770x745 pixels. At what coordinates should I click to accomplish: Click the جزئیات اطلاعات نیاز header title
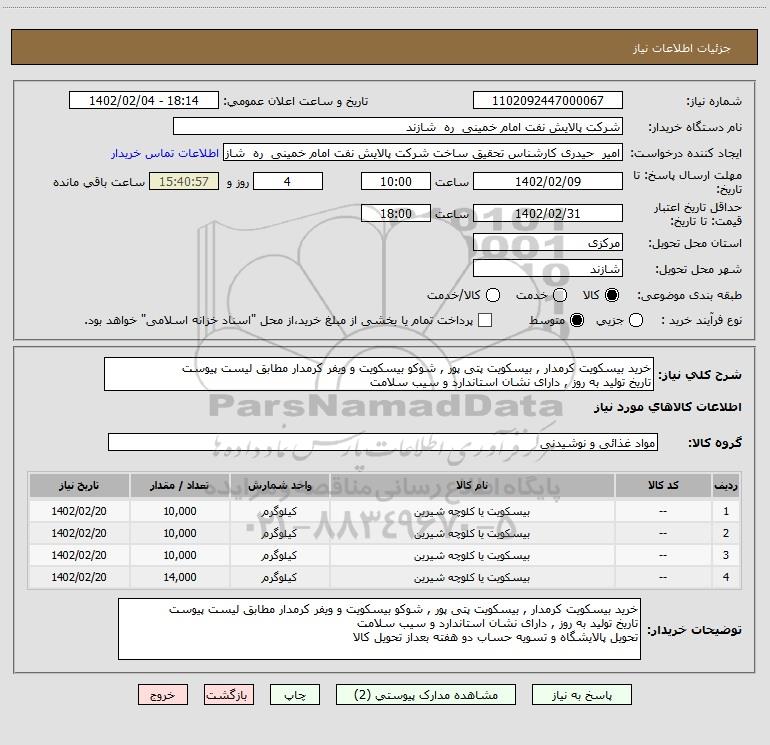(x=681, y=48)
